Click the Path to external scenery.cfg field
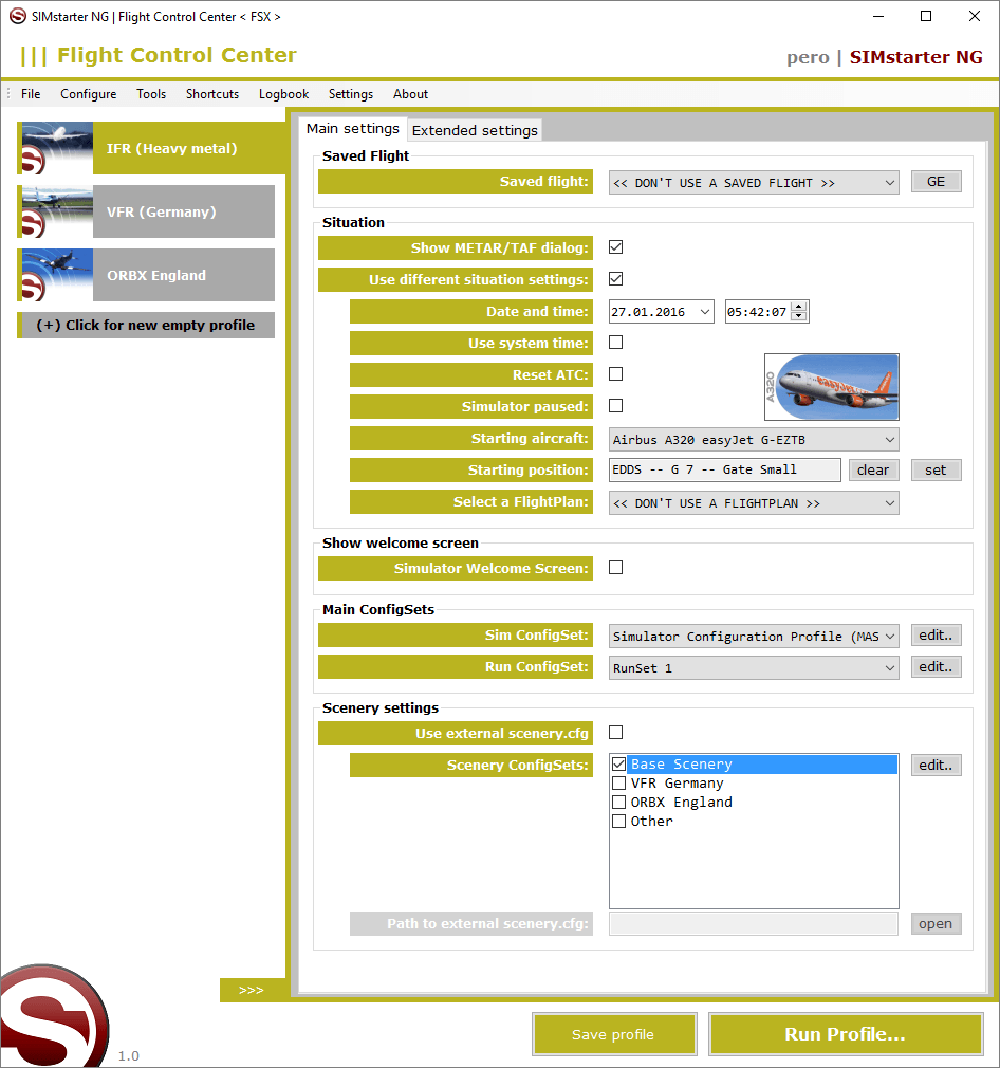The height and width of the screenshot is (1068, 1000). tap(753, 924)
